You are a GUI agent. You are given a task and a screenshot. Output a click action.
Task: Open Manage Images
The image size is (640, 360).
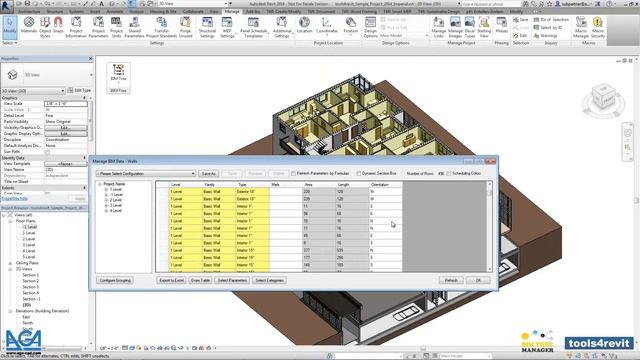(455, 27)
